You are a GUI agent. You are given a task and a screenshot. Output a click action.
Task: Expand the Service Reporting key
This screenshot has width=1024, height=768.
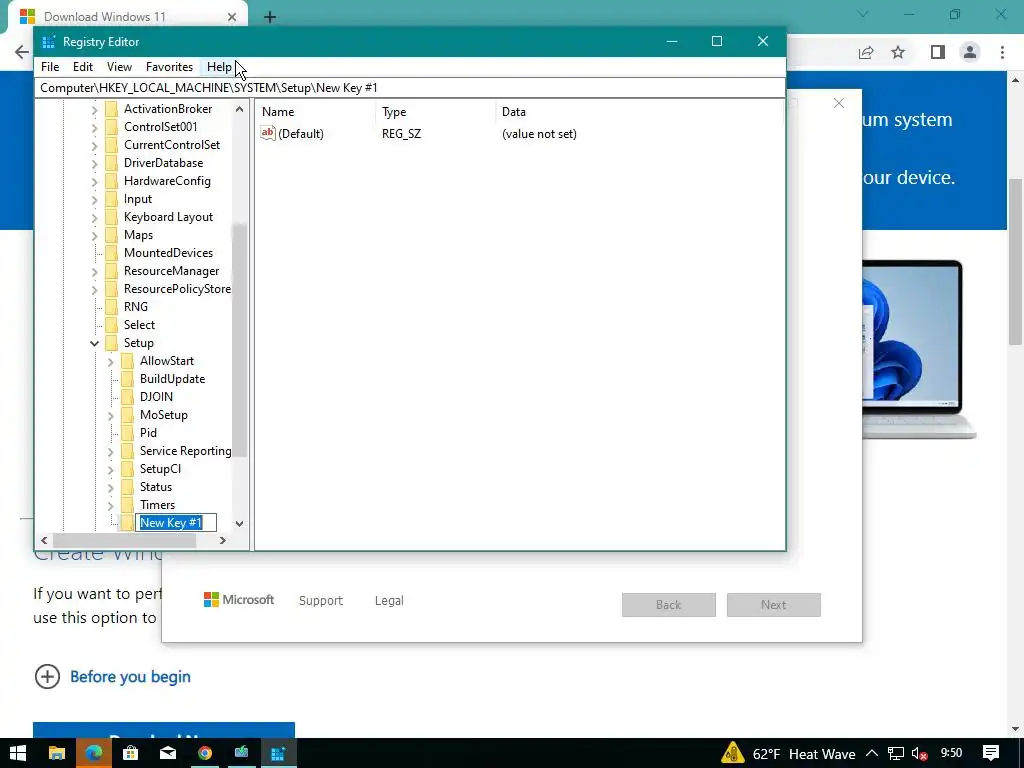coord(110,451)
